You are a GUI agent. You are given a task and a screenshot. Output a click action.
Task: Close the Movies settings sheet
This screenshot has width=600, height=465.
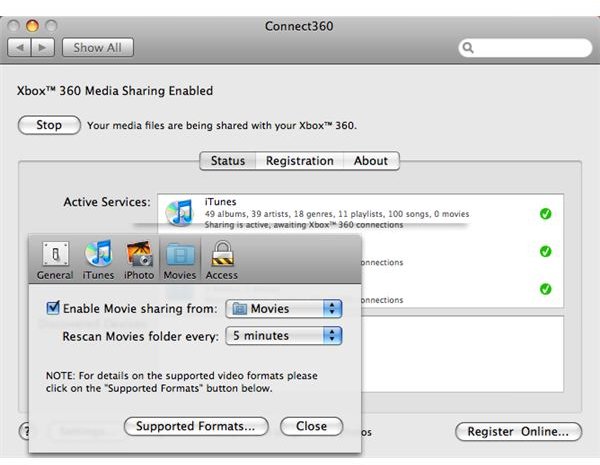[311, 426]
